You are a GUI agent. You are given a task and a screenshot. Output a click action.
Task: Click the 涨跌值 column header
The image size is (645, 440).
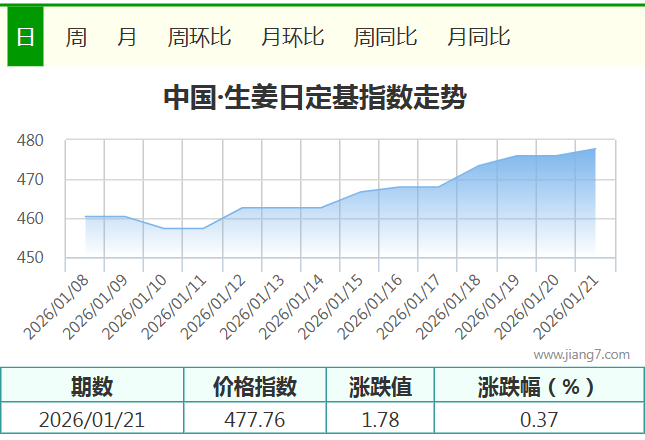[380, 386]
